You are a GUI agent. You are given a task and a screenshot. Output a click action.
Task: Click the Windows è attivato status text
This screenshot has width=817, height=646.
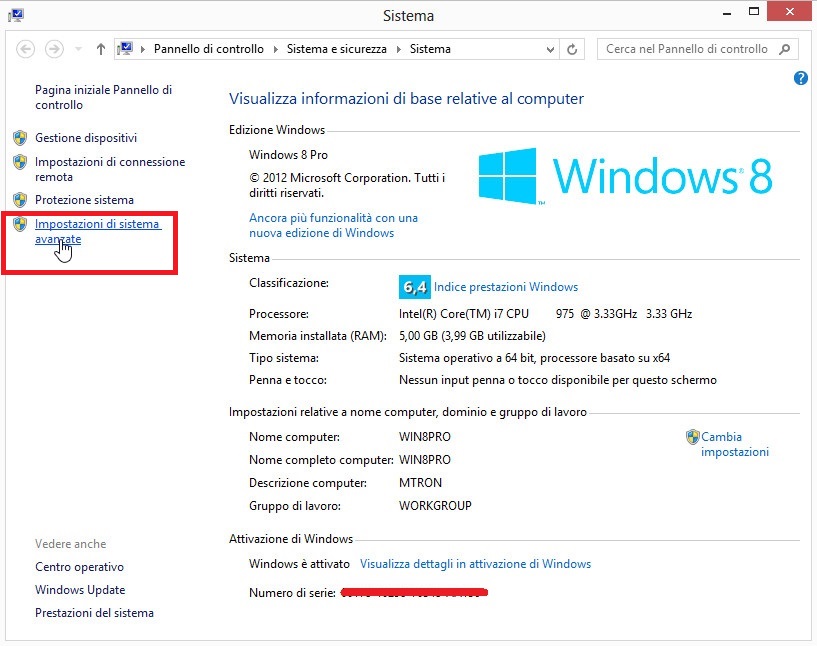pyautogui.click(x=299, y=564)
